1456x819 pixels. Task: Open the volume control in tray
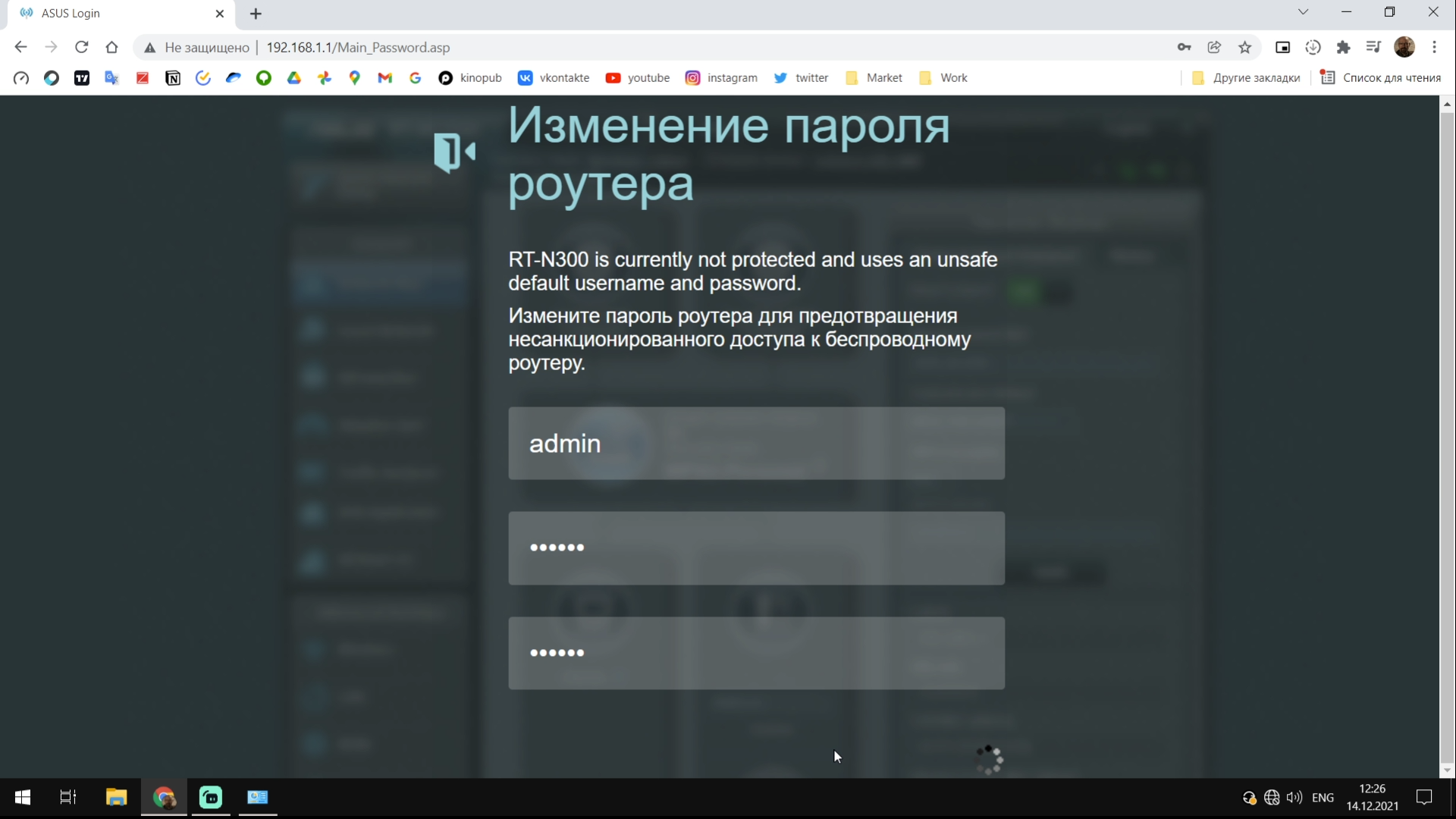(x=1294, y=797)
